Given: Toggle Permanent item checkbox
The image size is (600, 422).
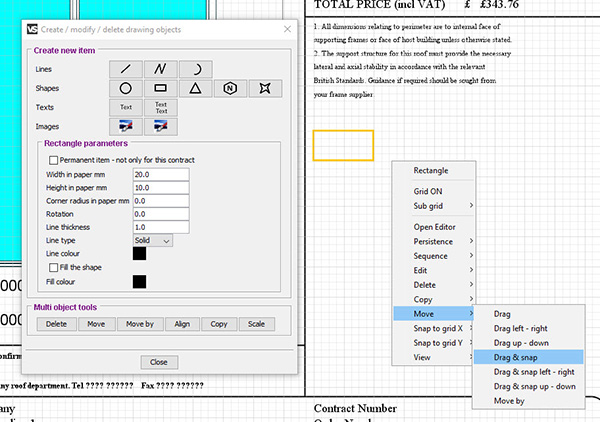Looking at the screenshot, I should (x=54, y=160).
